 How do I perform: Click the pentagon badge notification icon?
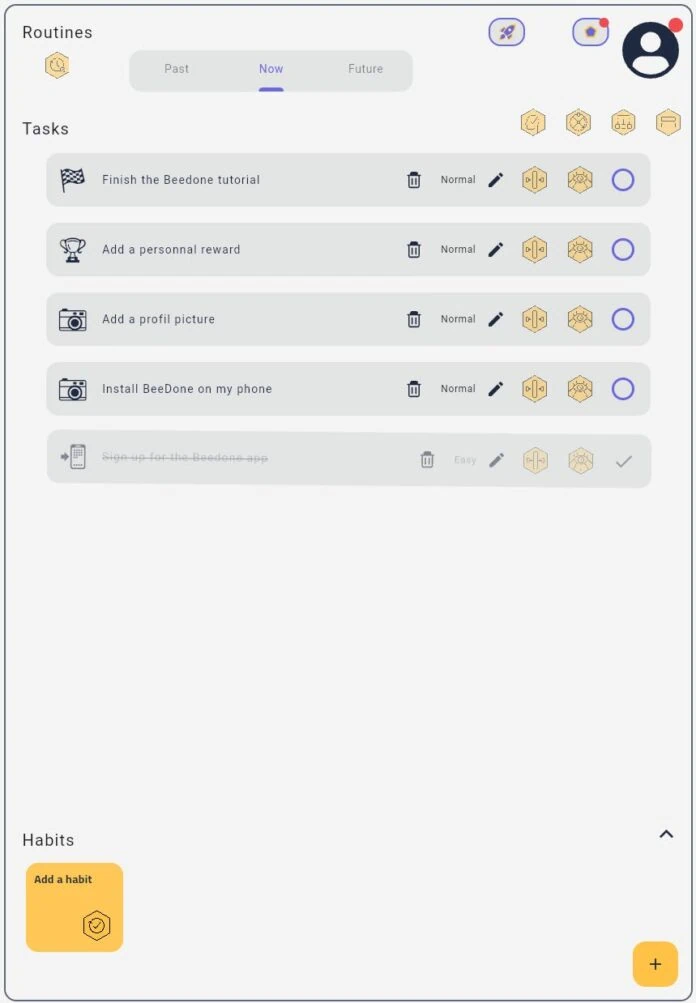click(590, 32)
